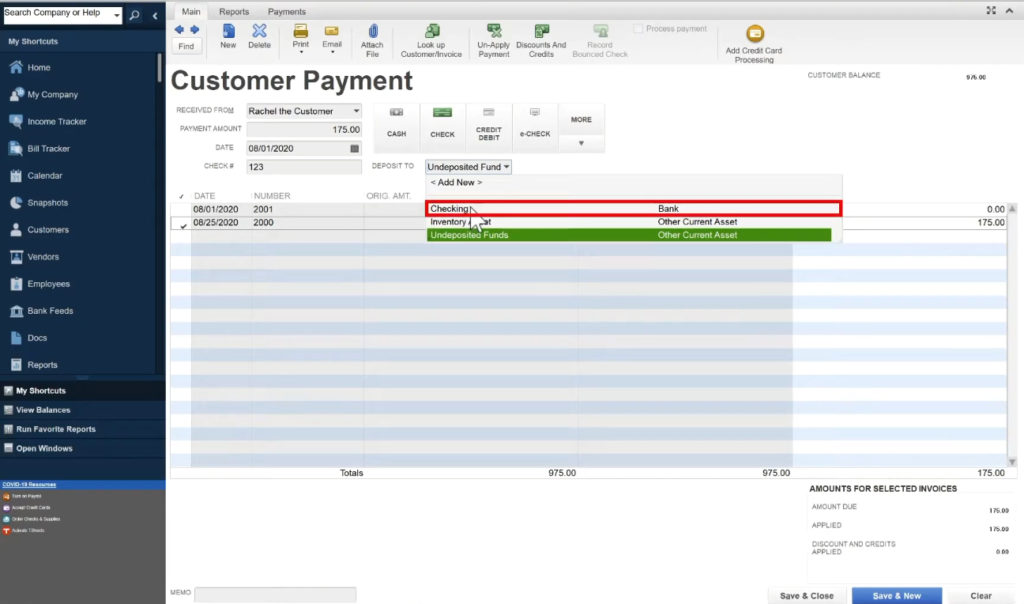Check the invoice row dated 08/01/2020
Viewport: 1024px width, 604px height.
[x=182, y=209]
